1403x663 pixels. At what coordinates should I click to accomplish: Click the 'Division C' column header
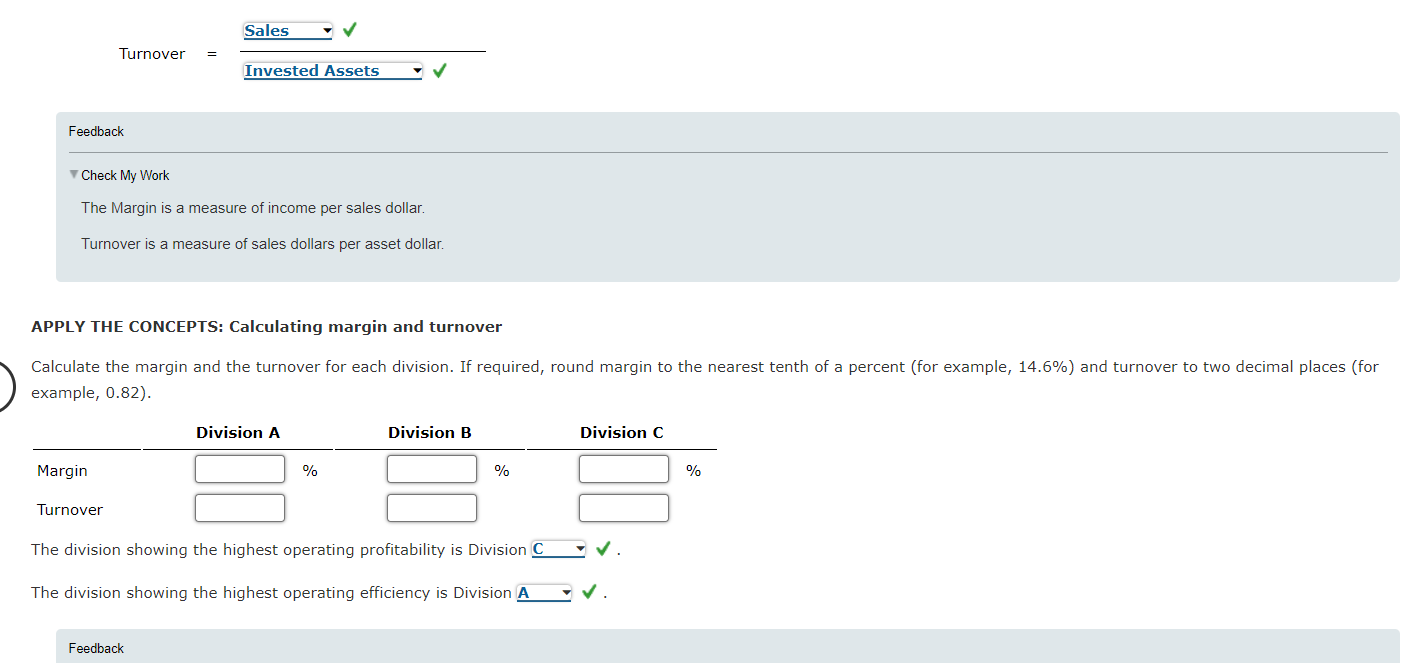pos(622,433)
